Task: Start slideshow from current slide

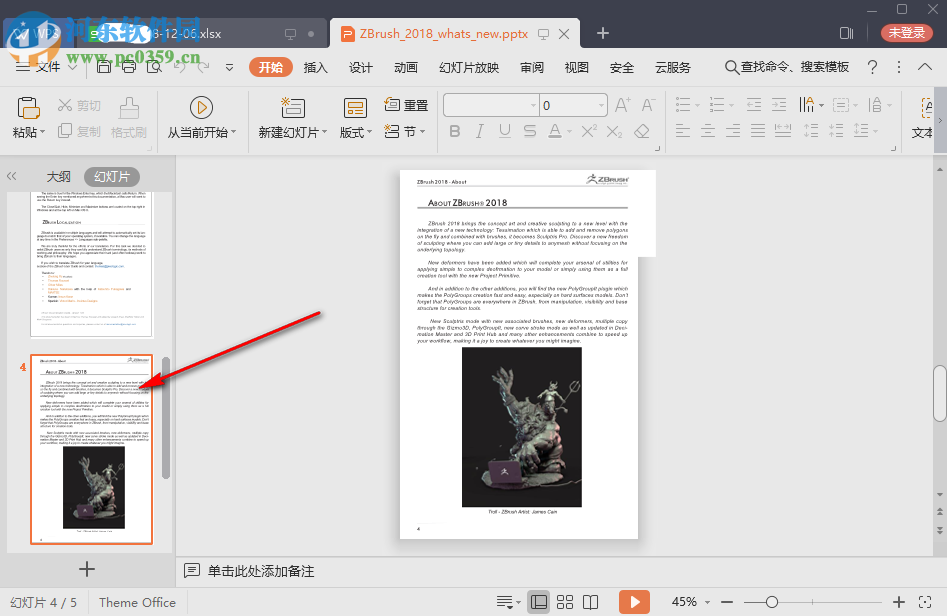Action: [x=201, y=108]
